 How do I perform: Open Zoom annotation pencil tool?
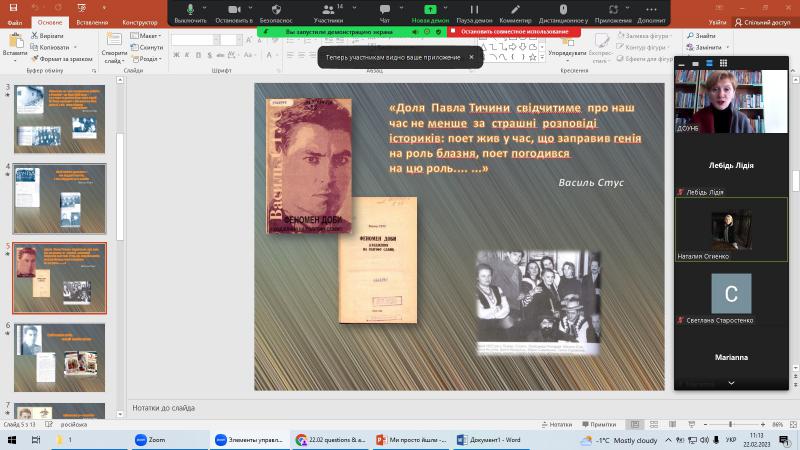click(x=515, y=10)
